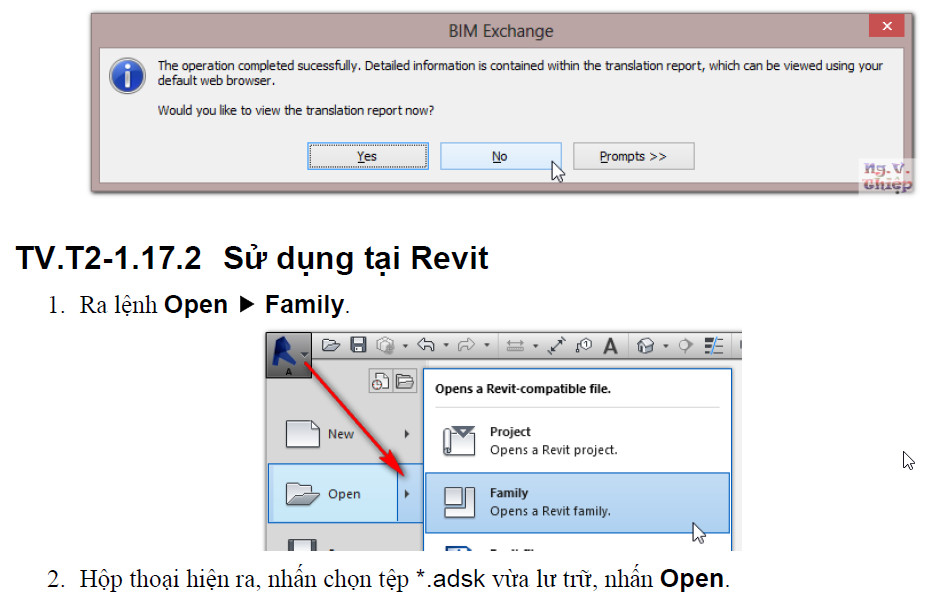Expand the Undo history dropdown arrow
Image resolution: width=931 pixels, height=601 pixels.
click(x=445, y=345)
